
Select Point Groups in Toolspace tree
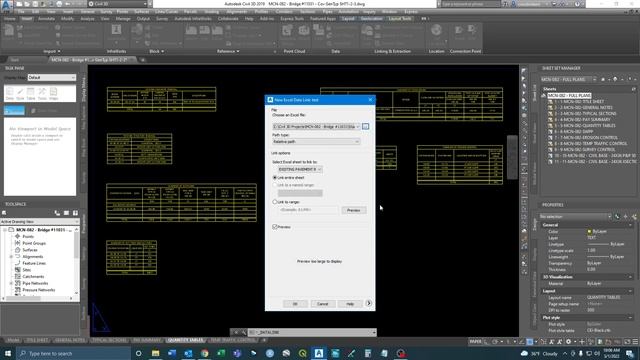[34, 243]
